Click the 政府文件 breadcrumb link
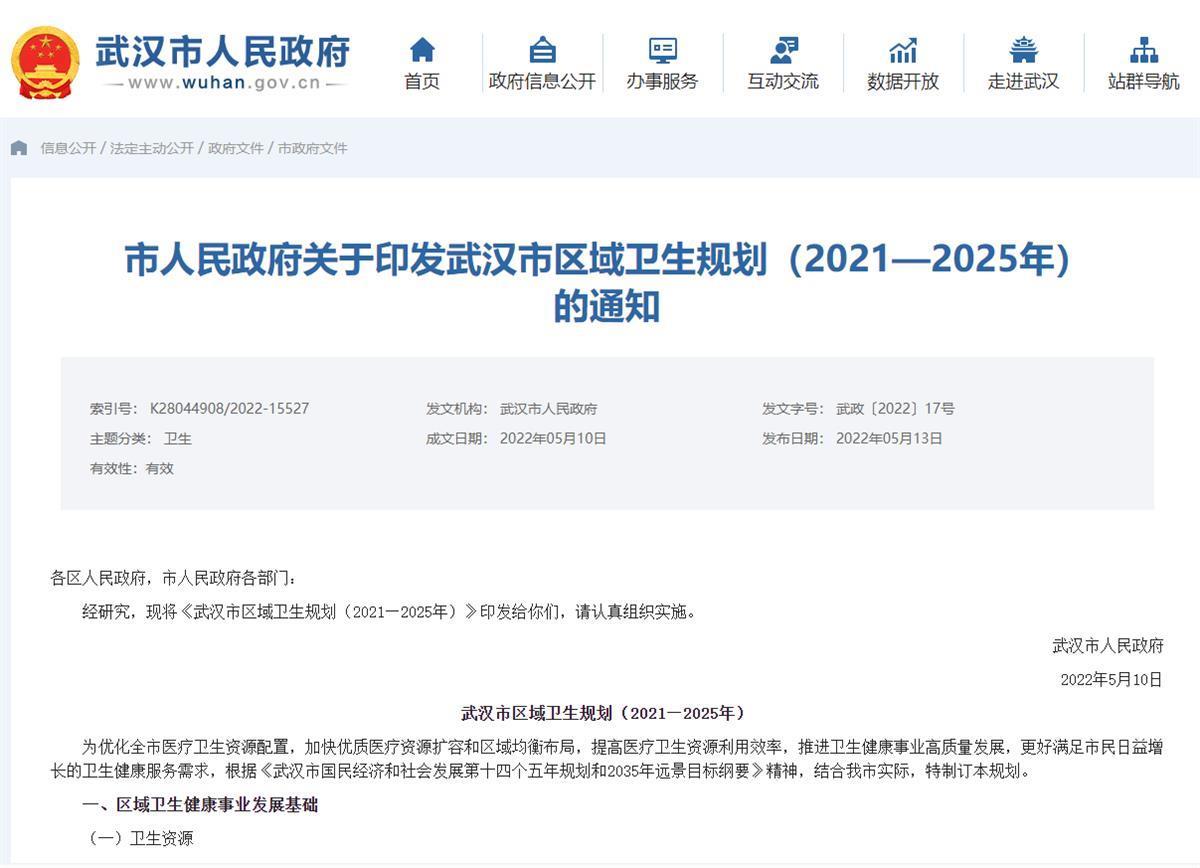Image resolution: width=1200 pixels, height=868 pixels. [236, 148]
